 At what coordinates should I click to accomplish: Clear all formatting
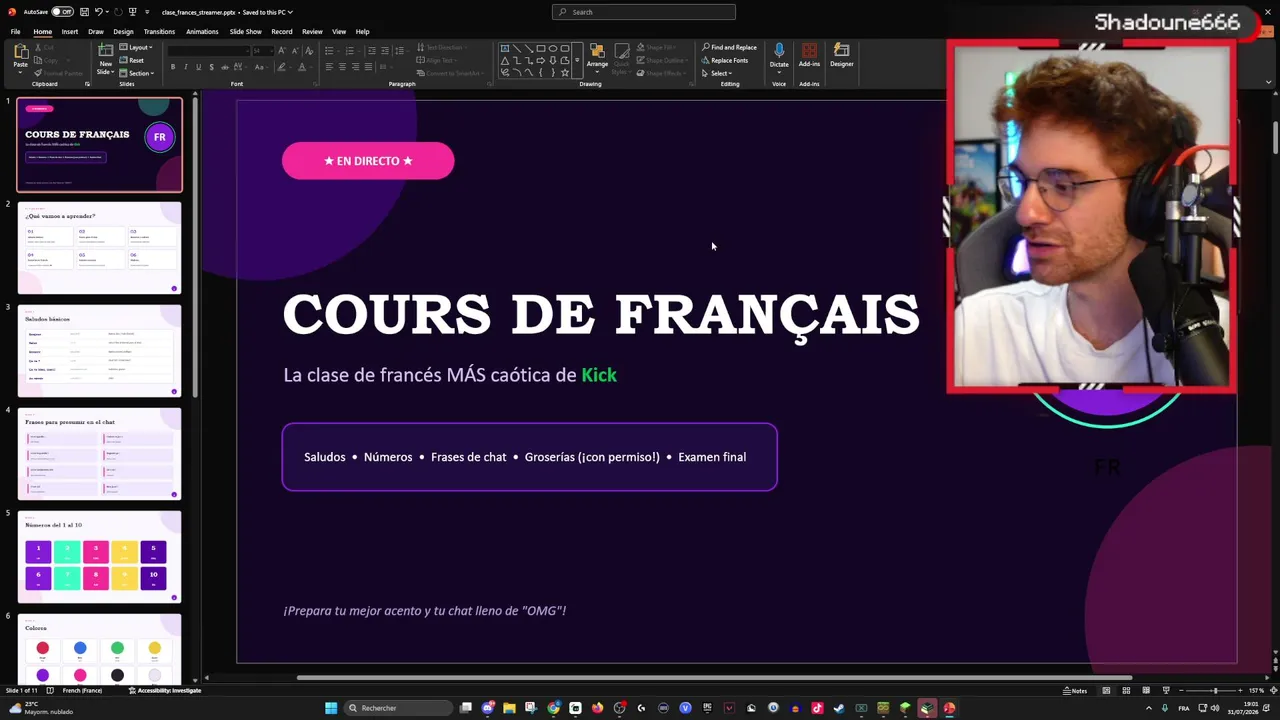307,50
